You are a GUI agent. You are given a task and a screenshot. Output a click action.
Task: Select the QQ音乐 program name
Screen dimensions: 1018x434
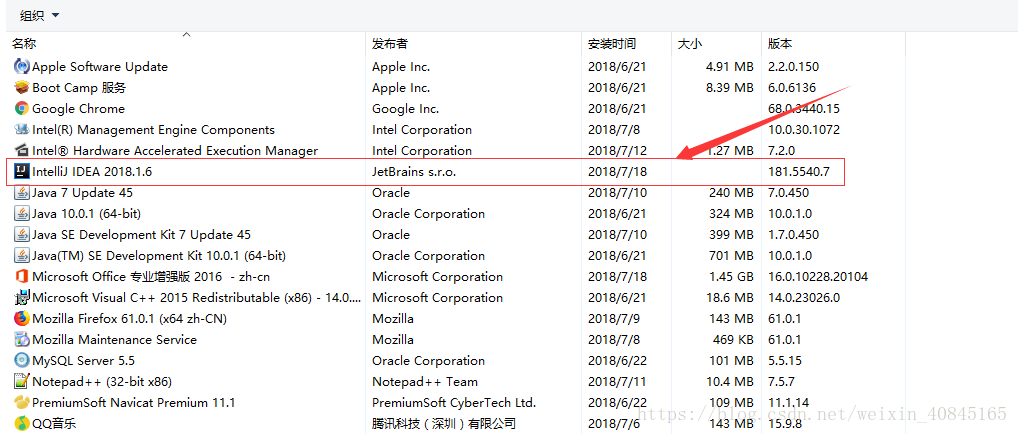point(54,424)
